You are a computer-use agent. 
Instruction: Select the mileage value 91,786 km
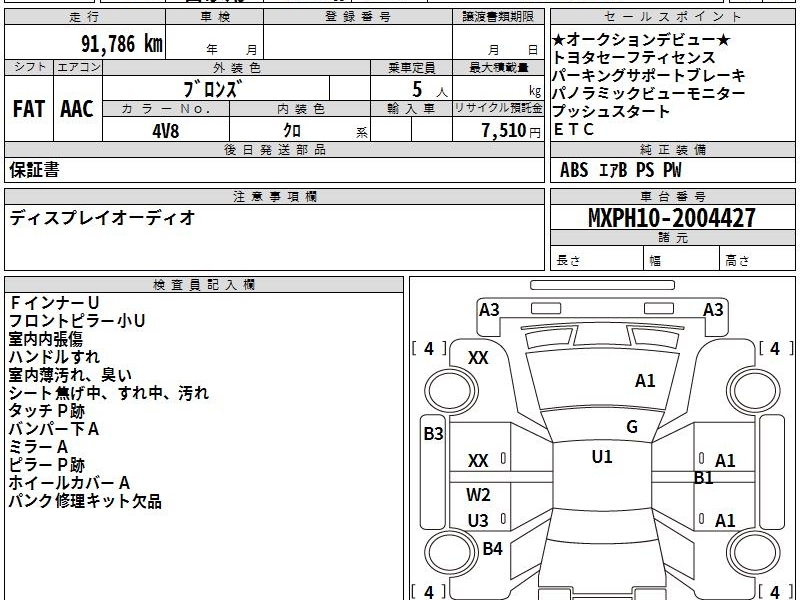pyautogui.click(x=122, y=43)
